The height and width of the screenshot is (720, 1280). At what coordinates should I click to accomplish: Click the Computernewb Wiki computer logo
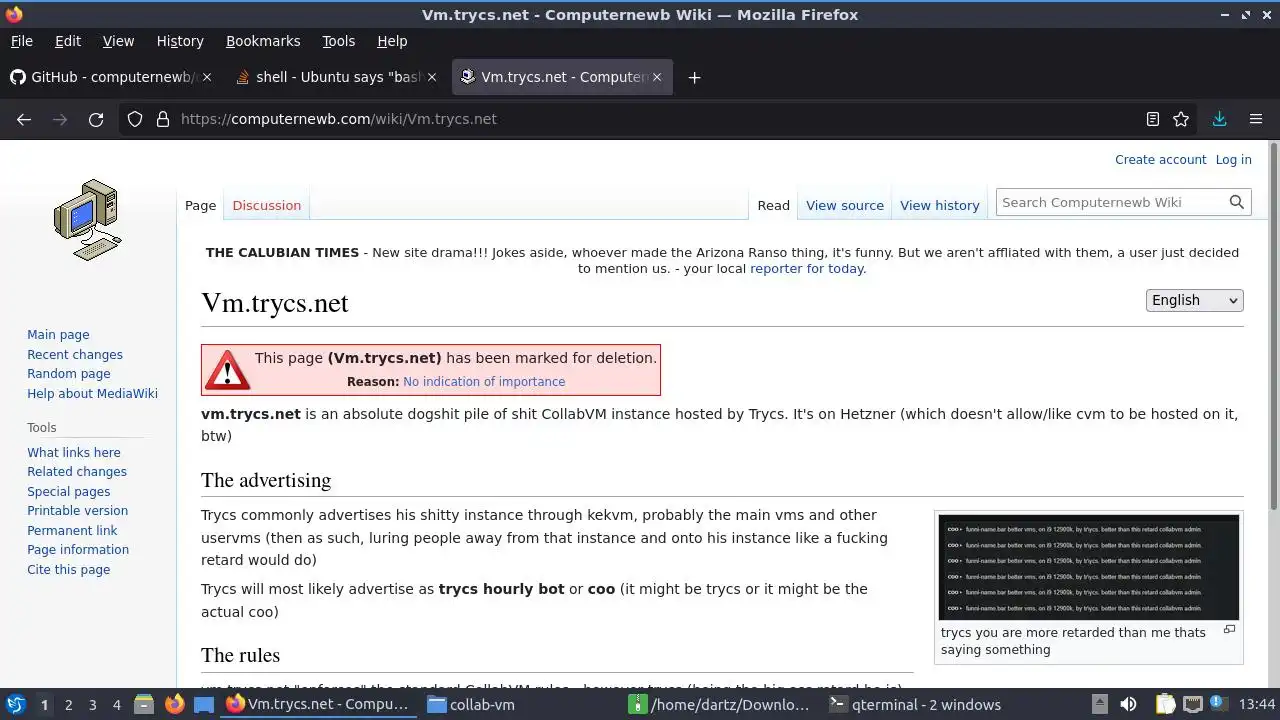pyautogui.click(x=88, y=220)
